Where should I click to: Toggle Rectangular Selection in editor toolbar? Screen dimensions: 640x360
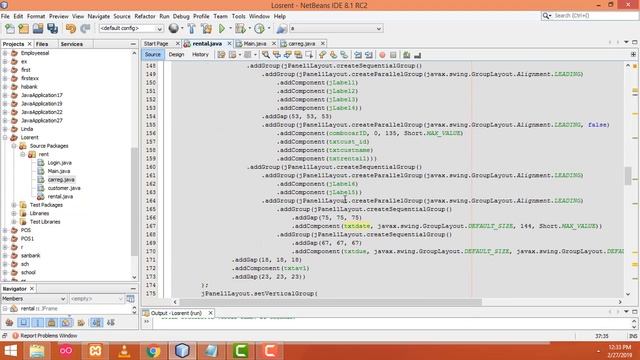click(x=309, y=55)
